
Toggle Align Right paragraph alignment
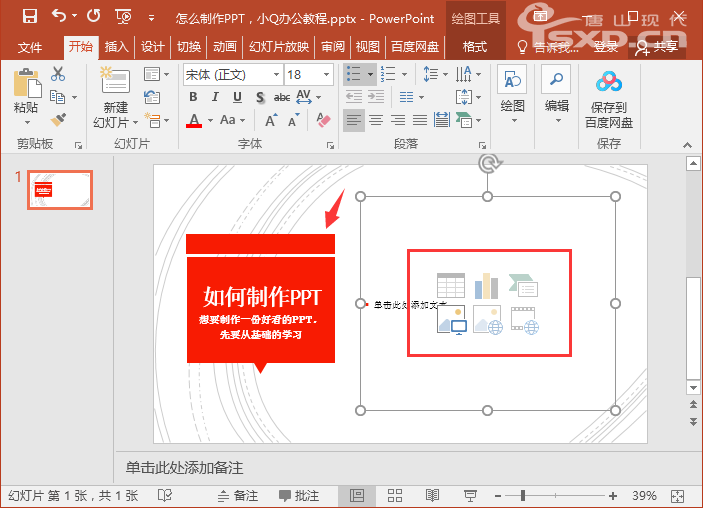coord(398,120)
